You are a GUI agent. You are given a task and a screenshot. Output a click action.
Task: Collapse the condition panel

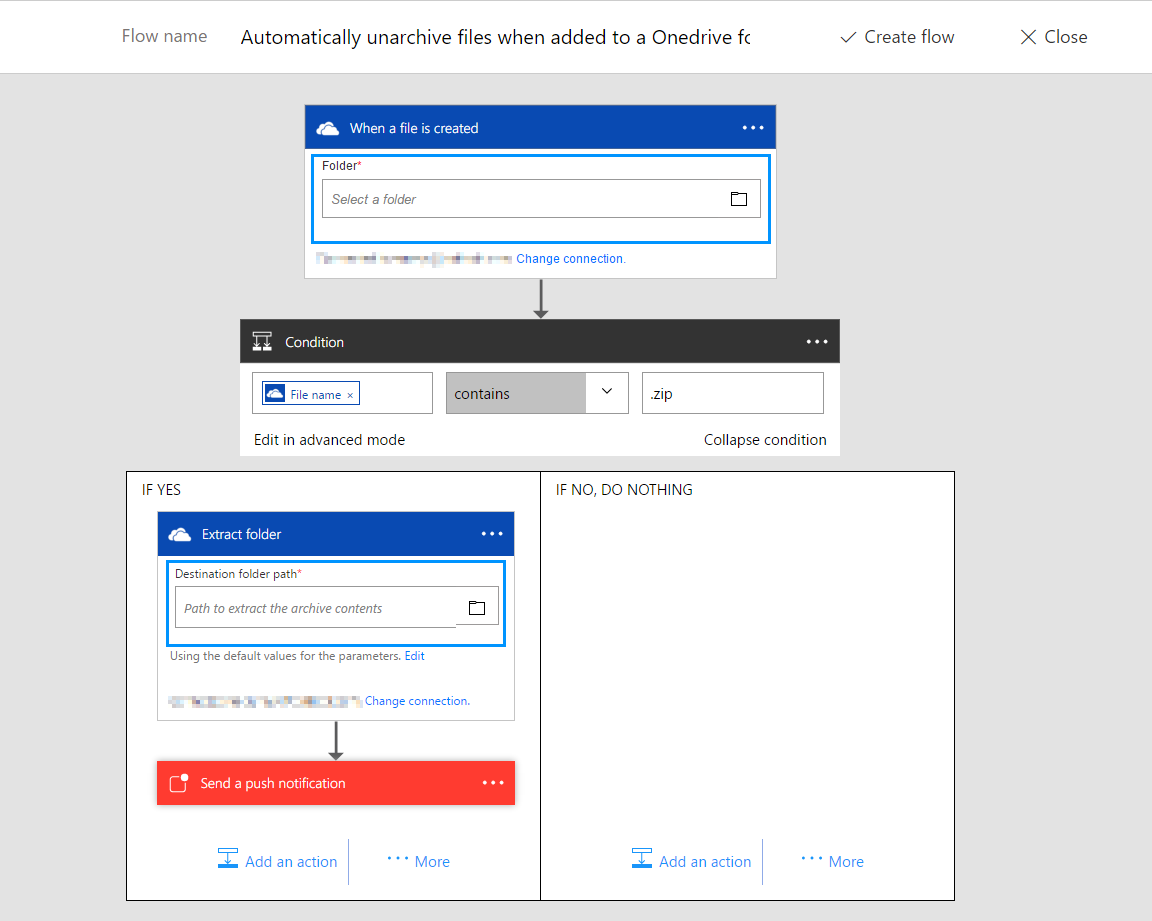point(765,439)
